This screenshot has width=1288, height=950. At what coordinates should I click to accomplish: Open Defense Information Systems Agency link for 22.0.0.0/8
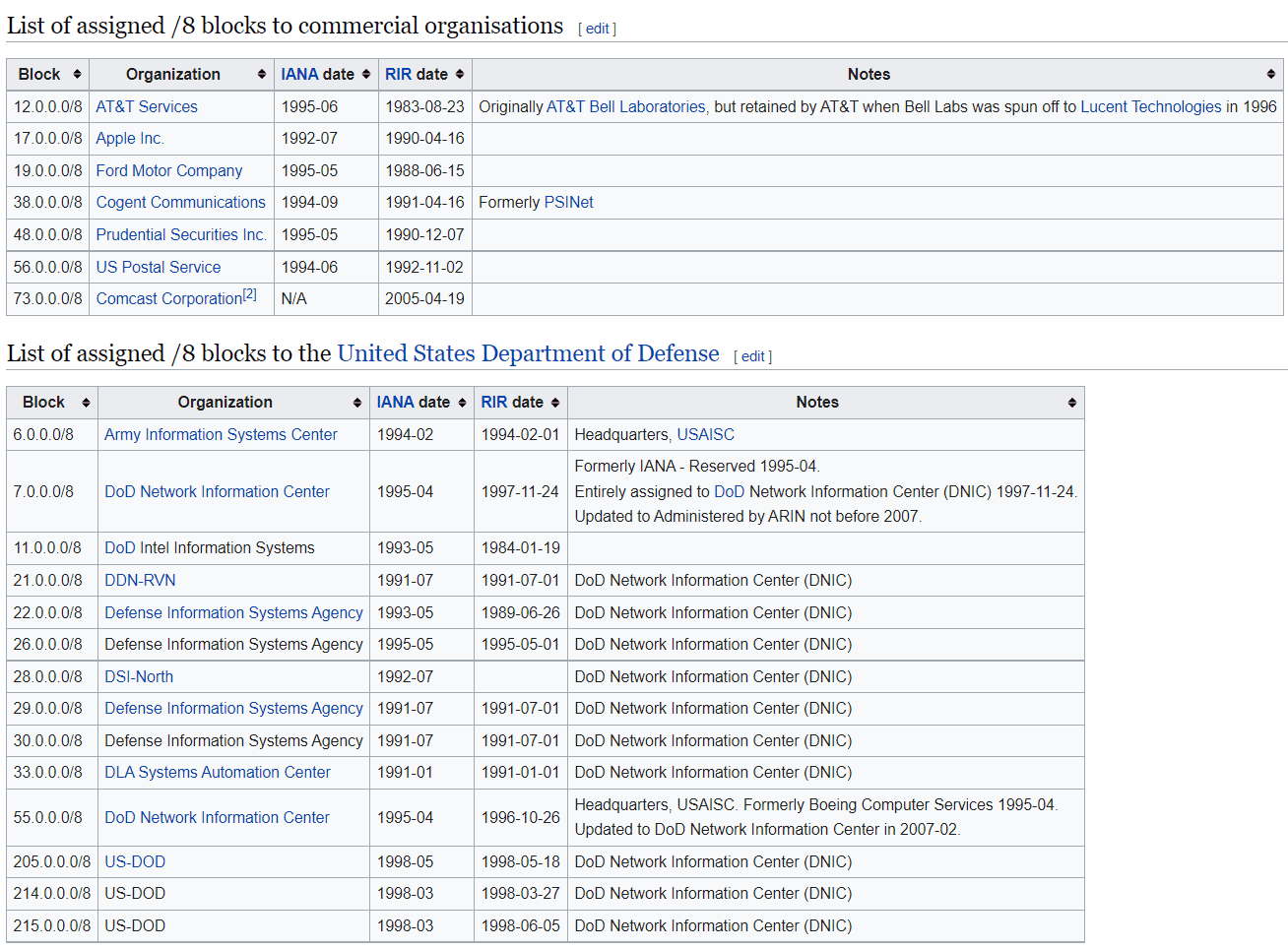coord(233,613)
